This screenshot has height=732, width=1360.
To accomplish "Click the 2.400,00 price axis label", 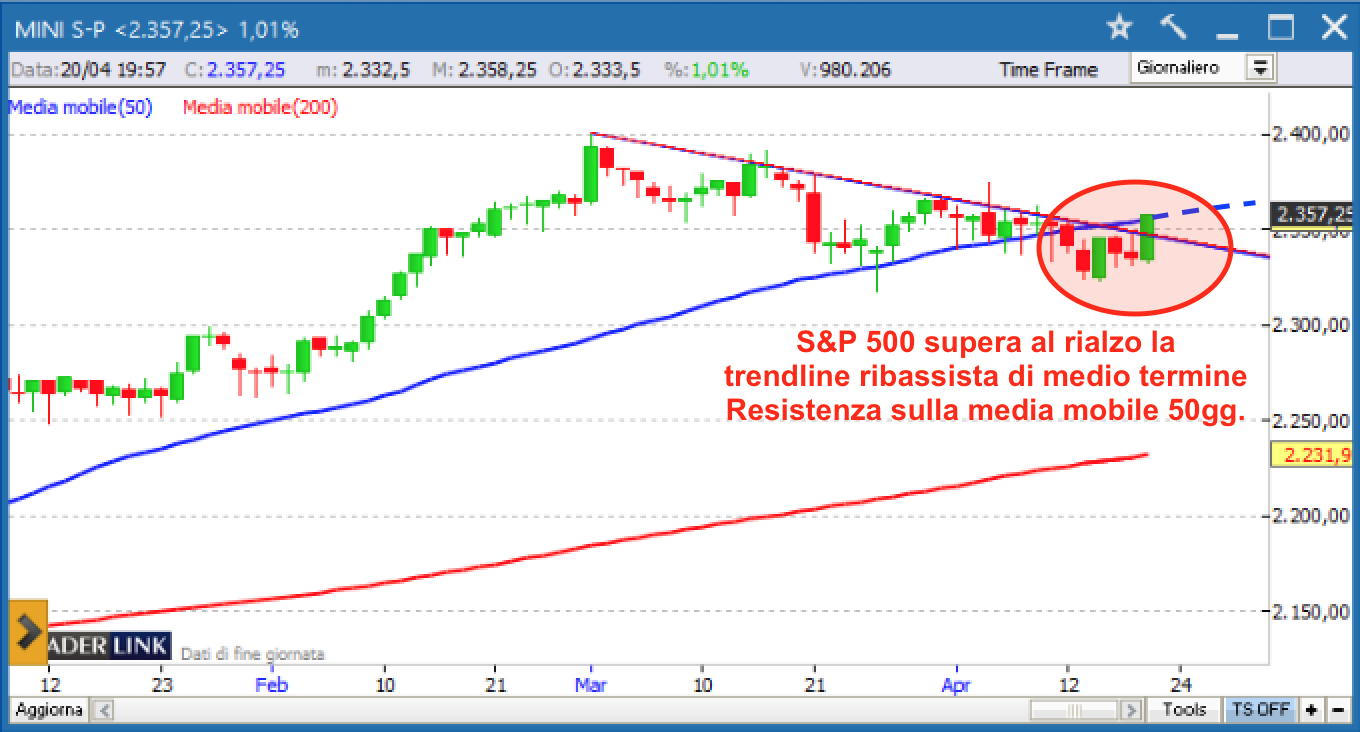I will 1313,134.
